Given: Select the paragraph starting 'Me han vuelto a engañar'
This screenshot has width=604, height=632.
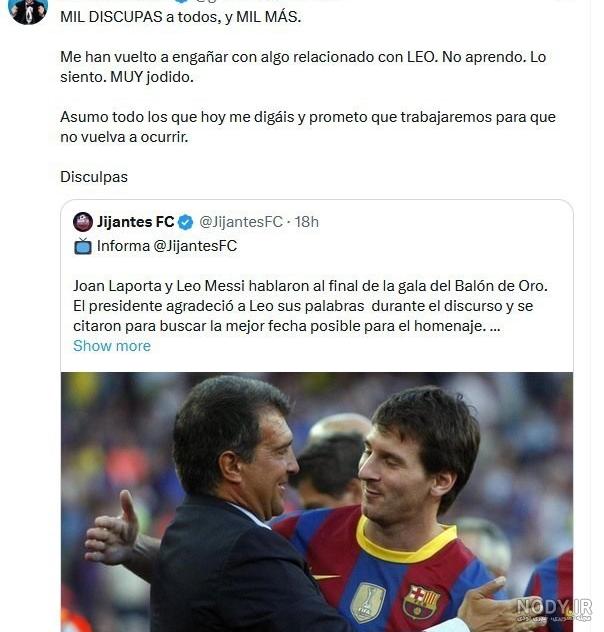Looking at the screenshot, I should [303, 67].
